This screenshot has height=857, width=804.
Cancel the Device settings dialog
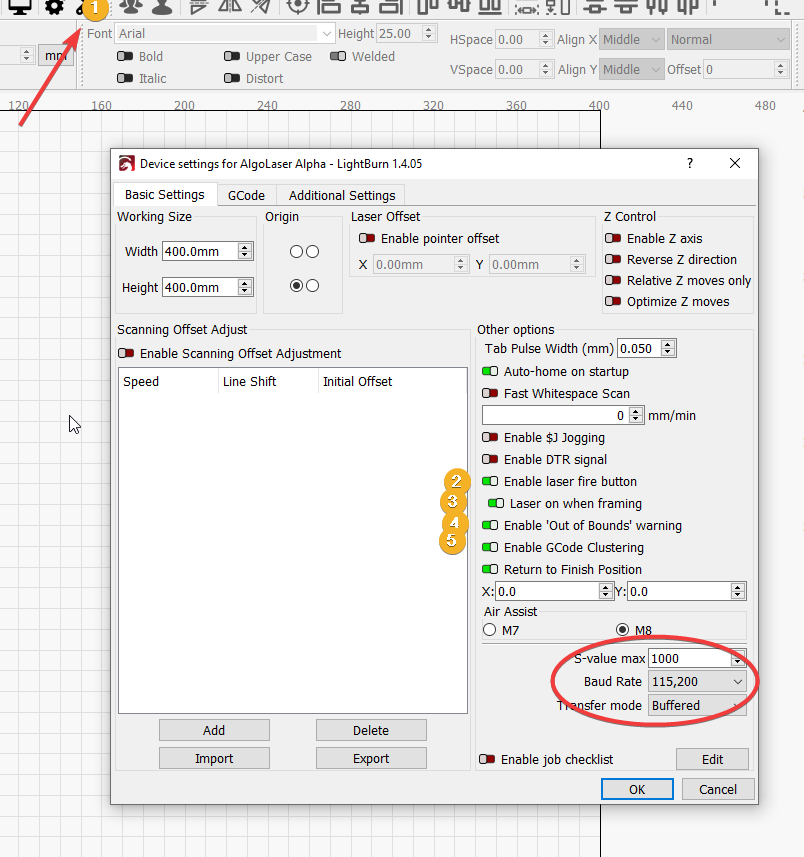(x=718, y=789)
